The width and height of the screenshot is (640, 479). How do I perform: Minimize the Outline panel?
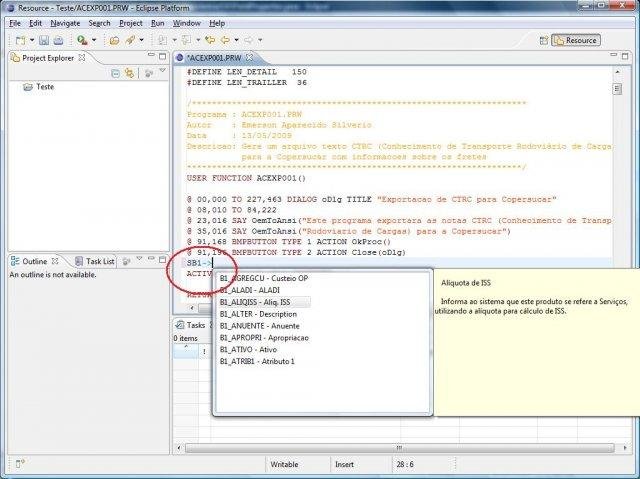151,258
